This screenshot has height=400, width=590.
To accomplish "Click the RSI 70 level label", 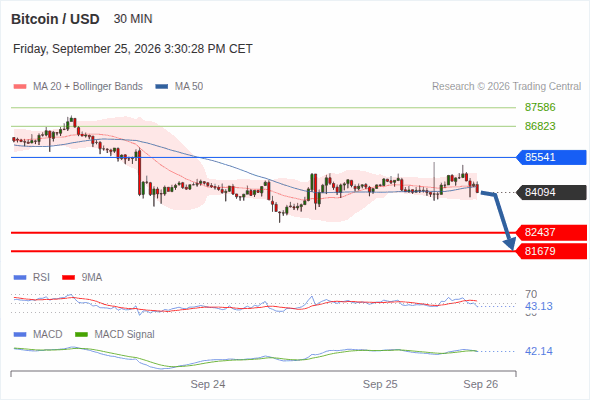I will (x=531, y=294).
